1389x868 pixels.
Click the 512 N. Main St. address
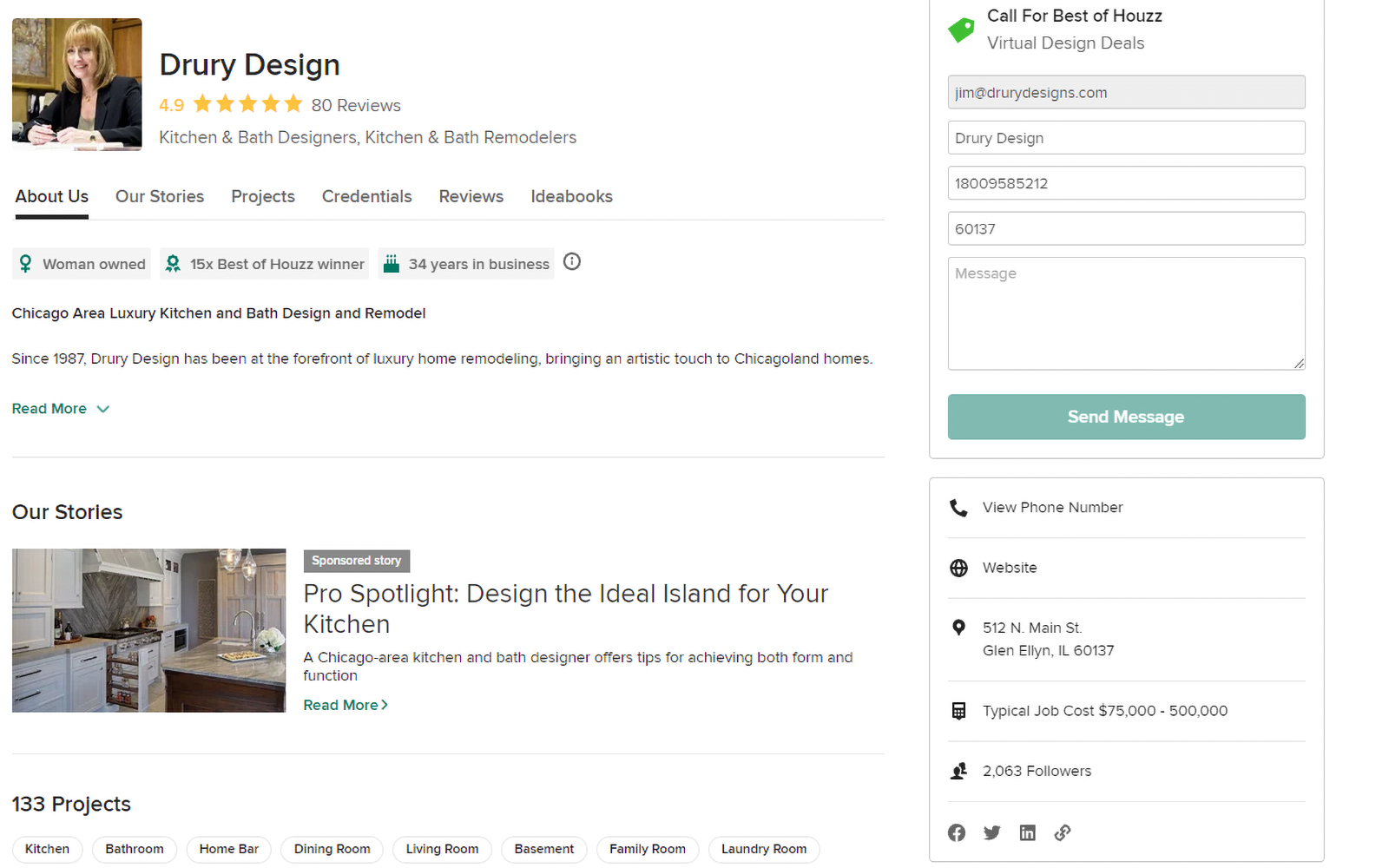pyautogui.click(x=1048, y=639)
